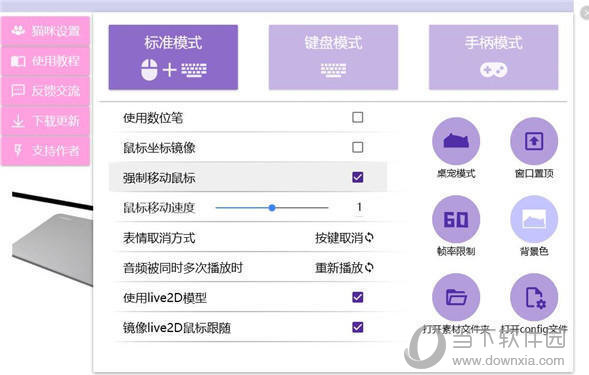Enable the 鼠标坐标镜像 checkbox
589x375 pixels.
coord(358,147)
